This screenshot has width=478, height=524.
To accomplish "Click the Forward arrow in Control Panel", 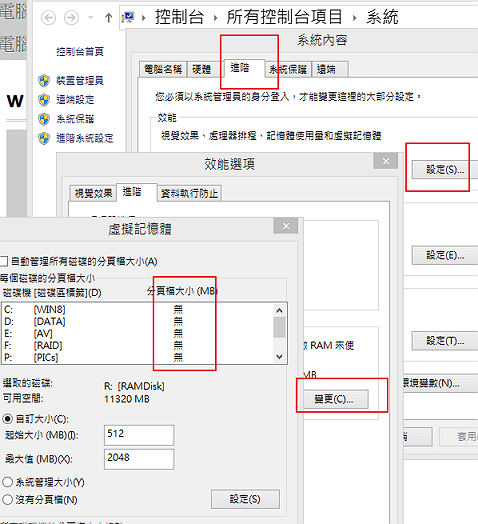I will [71, 17].
